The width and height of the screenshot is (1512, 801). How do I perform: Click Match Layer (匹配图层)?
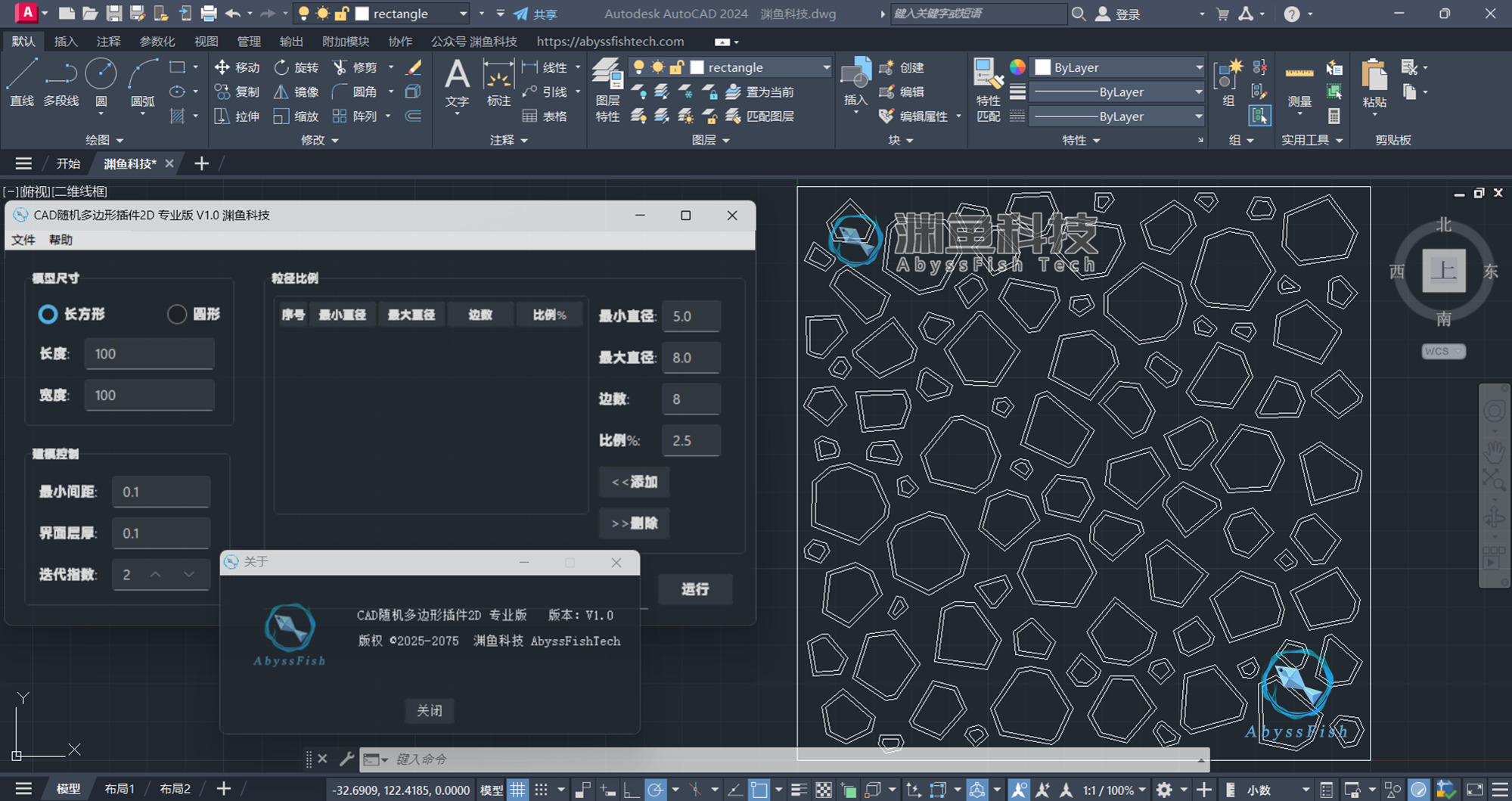pos(759,116)
